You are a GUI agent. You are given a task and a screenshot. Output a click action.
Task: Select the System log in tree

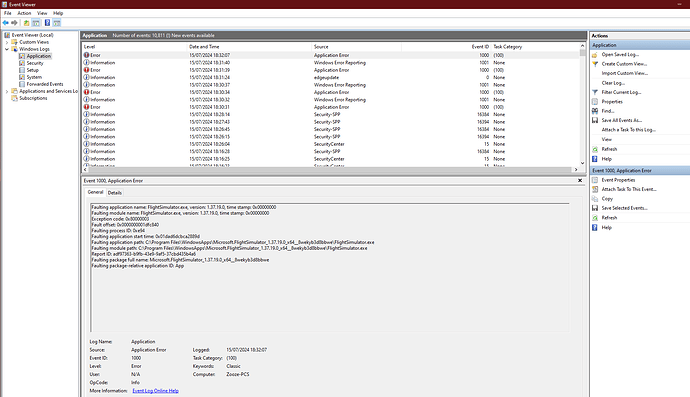34,77
